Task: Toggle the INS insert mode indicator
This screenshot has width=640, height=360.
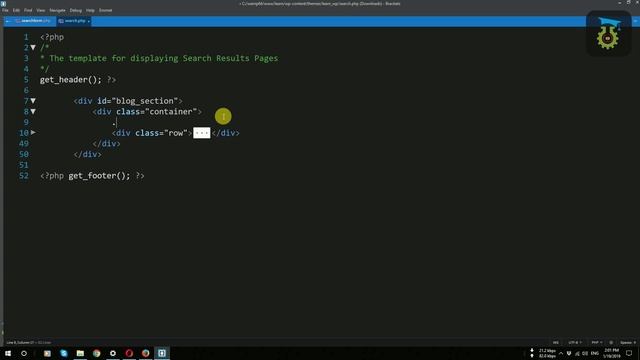Action: [556, 342]
